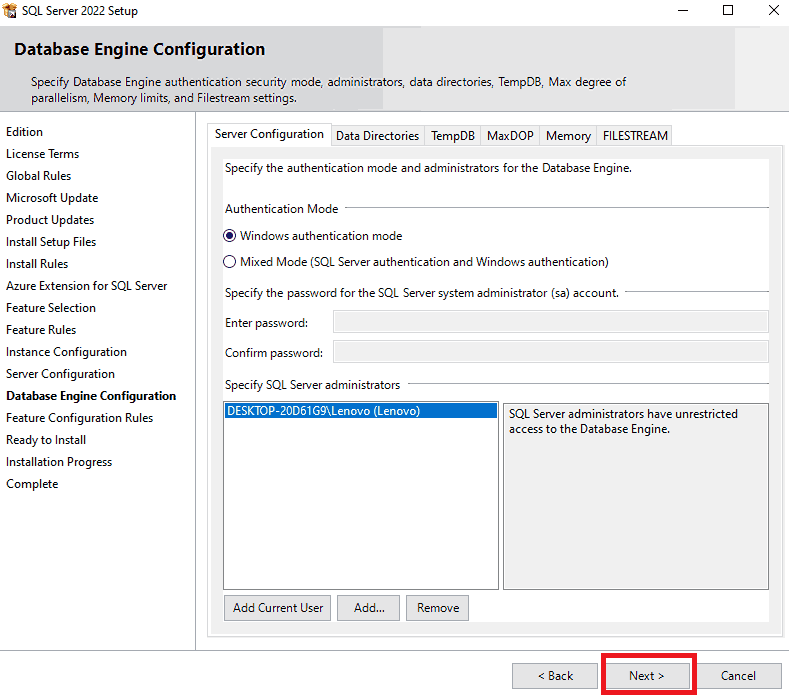Select the Server Configuration tab
Viewport: 789px width, 696px height.
pos(269,134)
